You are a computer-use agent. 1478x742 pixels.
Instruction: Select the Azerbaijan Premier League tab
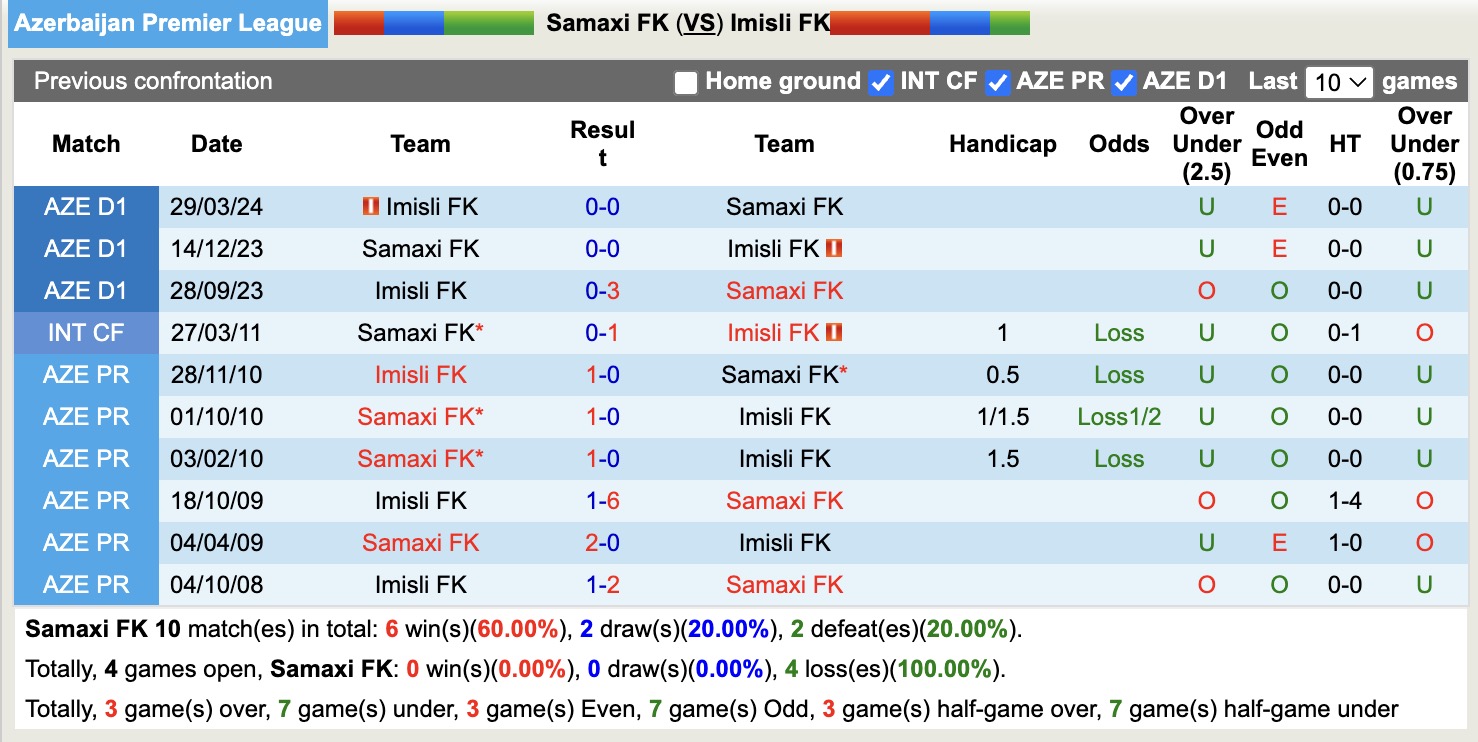(168, 24)
